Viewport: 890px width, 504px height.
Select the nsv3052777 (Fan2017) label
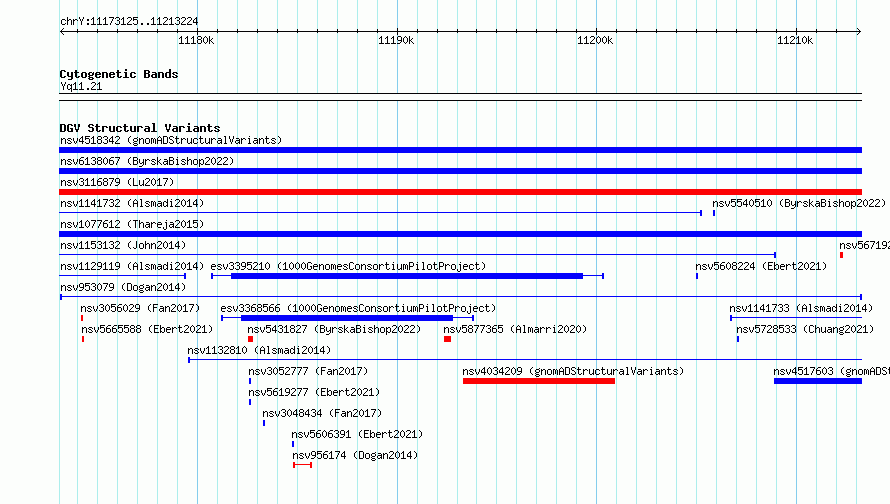point(308,371)
